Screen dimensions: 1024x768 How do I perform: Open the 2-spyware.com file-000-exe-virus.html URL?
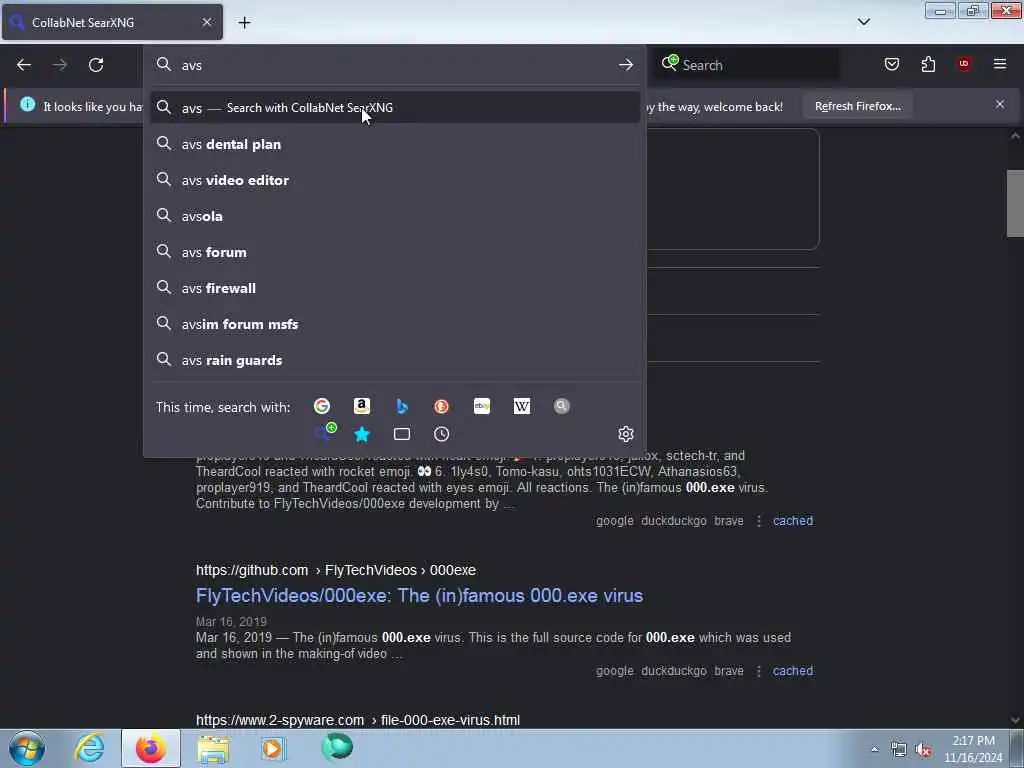(358, 720)
